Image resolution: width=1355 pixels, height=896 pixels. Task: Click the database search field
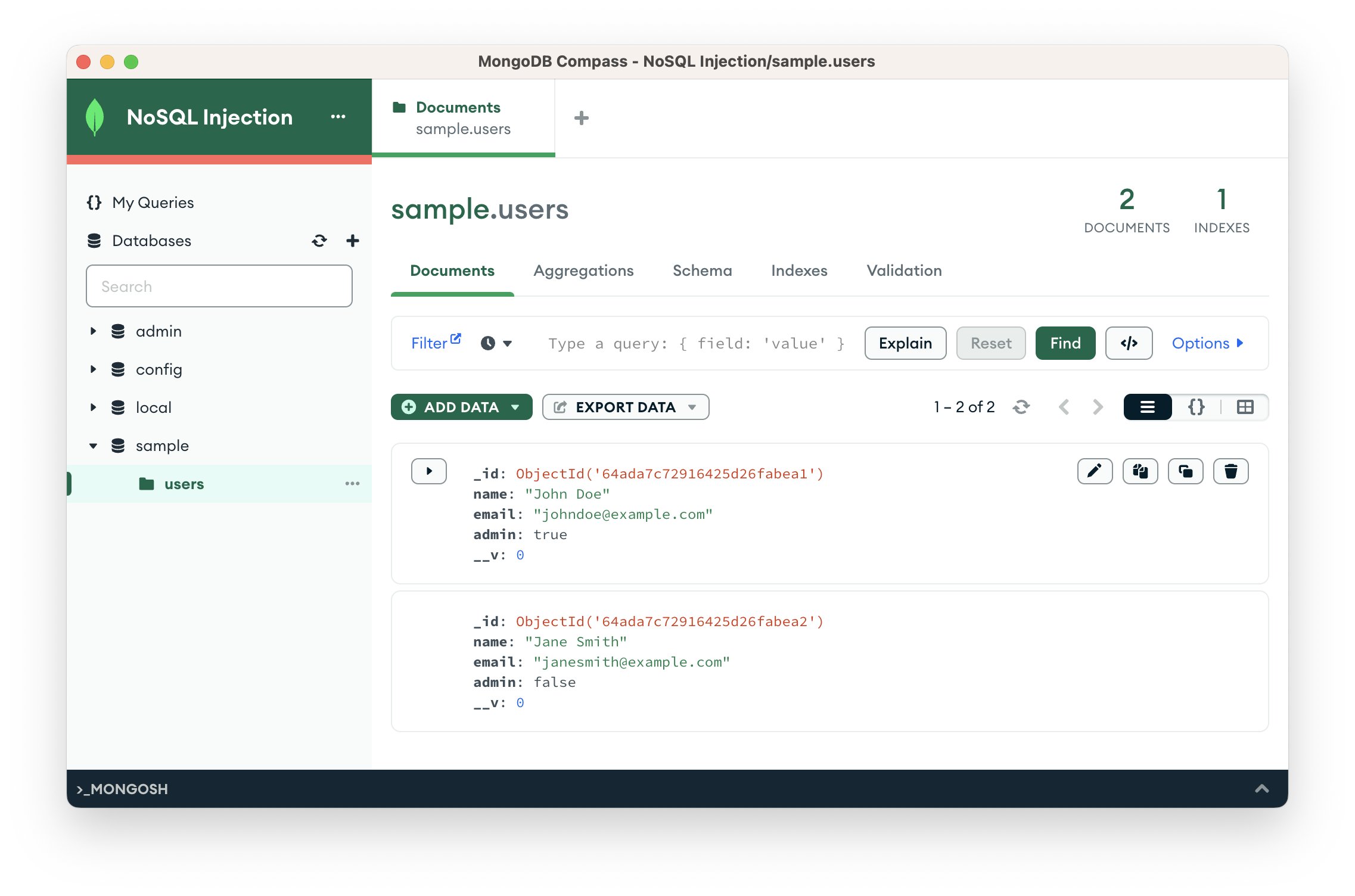coord(219,287)
